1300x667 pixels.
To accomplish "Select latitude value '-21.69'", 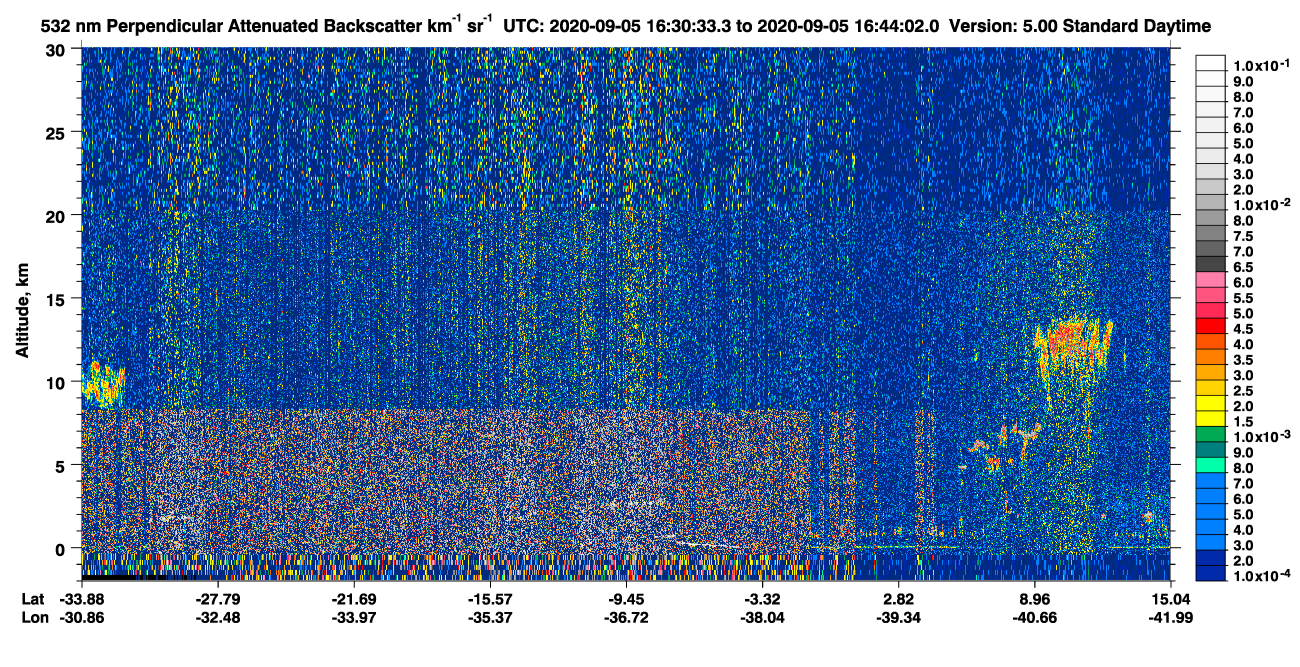I will (x=354, y=598).
